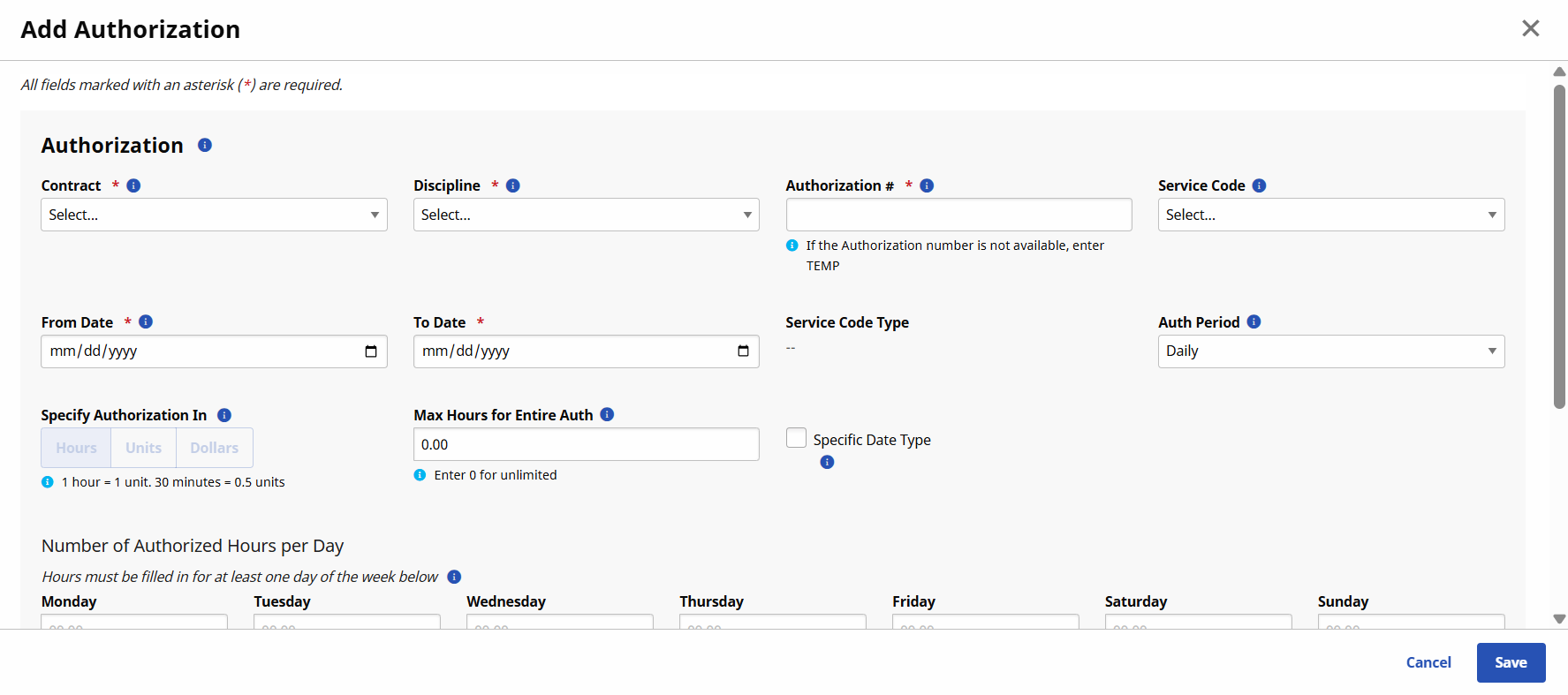Screen dimensions: 1568x695
Task: Click the Saturday column label
Action: [x=1136, y=601]
